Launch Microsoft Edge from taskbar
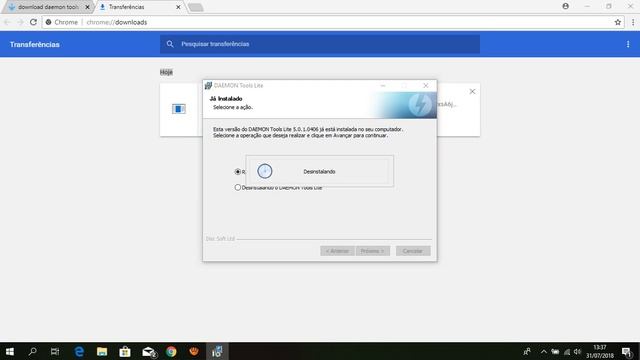 pyautogui.click(x=79, y=351)
